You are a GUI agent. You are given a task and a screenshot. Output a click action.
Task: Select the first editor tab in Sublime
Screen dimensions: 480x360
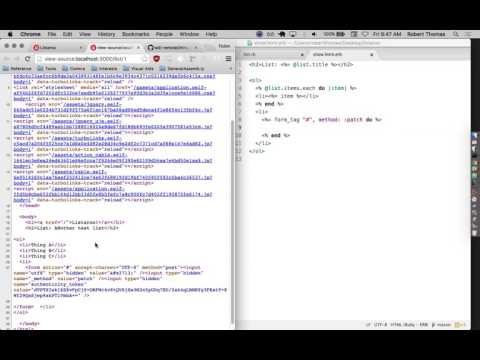[272, 54]
